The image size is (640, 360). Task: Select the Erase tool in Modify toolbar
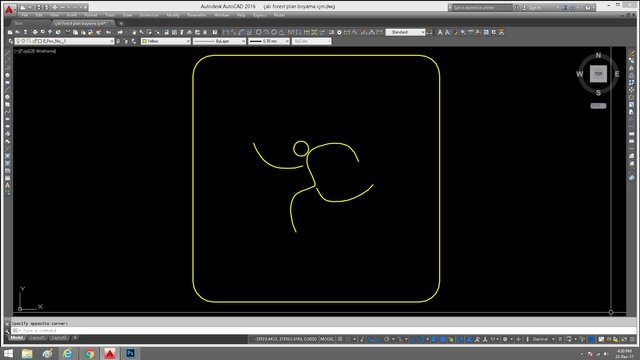pos(631,53)
